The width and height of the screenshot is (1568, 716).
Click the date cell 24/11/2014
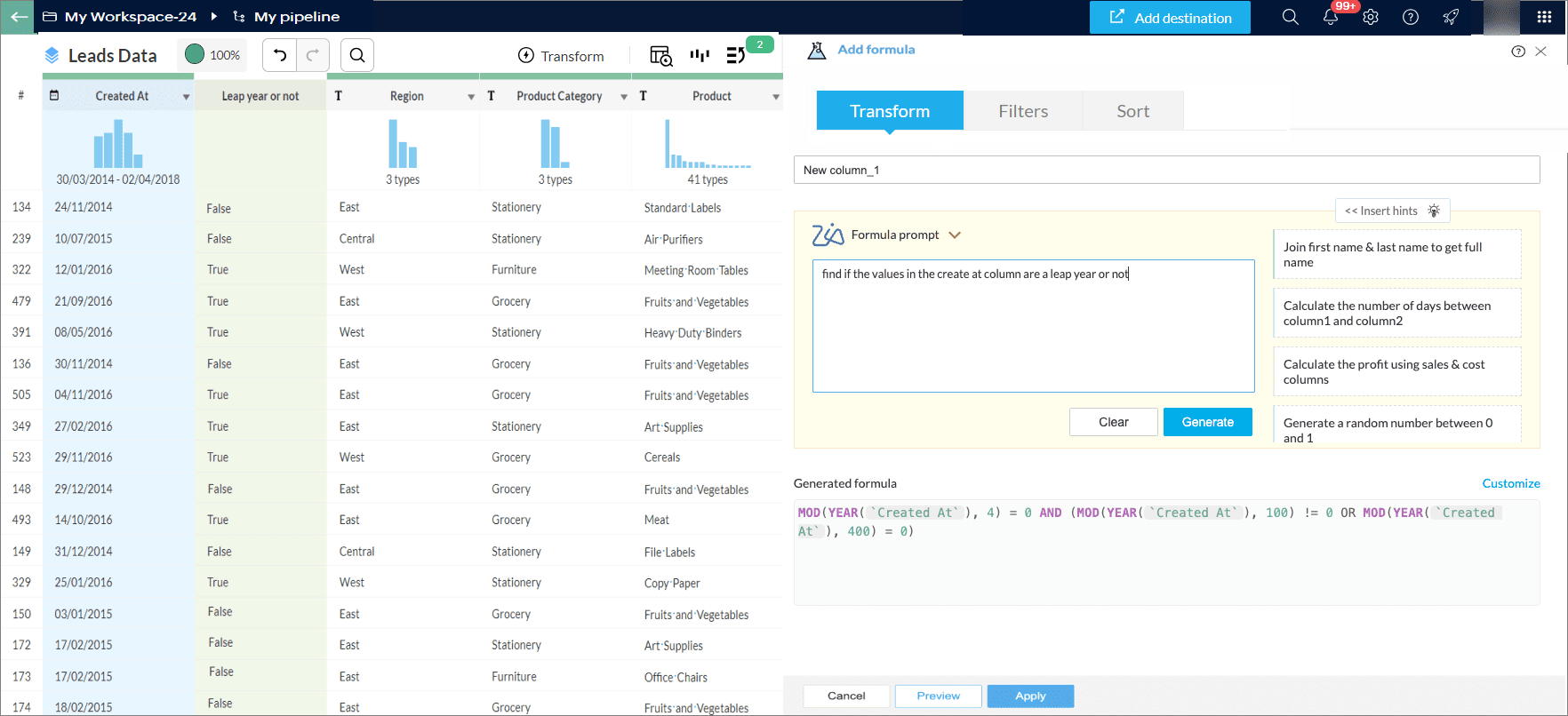(84, 207)
